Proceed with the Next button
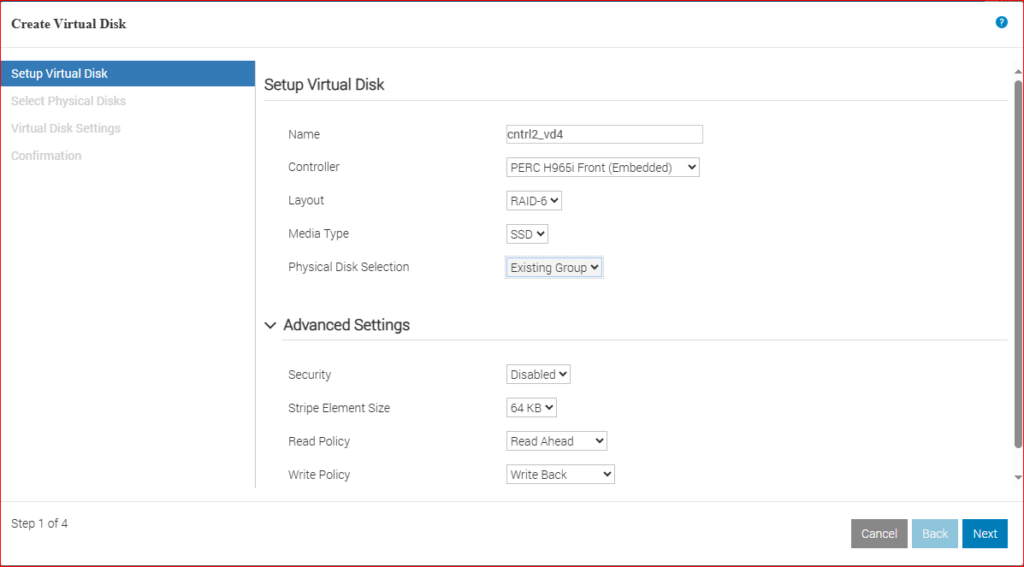The height and width of the screenshot is (567, 1024). [985, 534]
